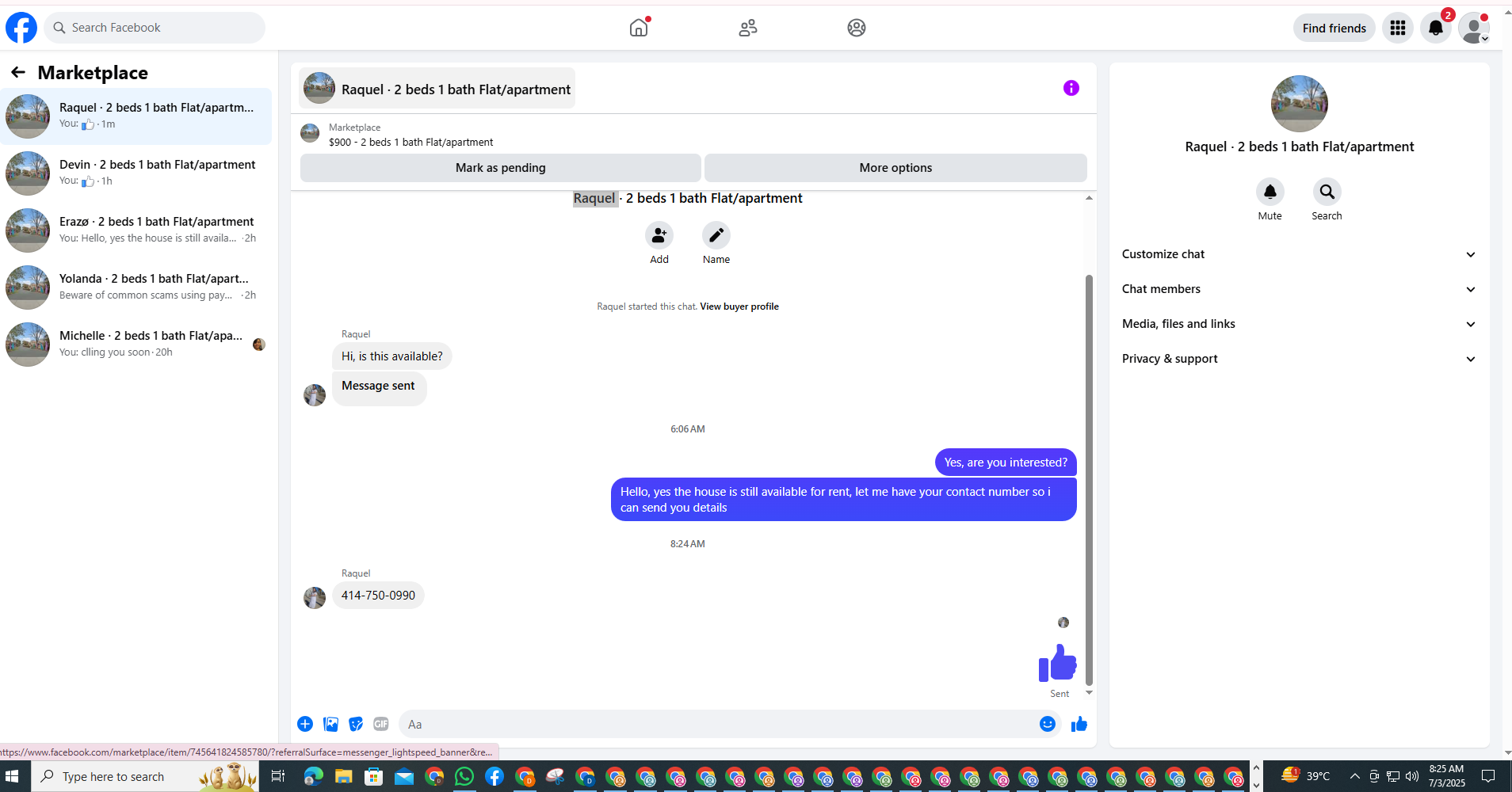Open Windows taskbar search box
Screen dimensions: 1512x792
point(145,777)
